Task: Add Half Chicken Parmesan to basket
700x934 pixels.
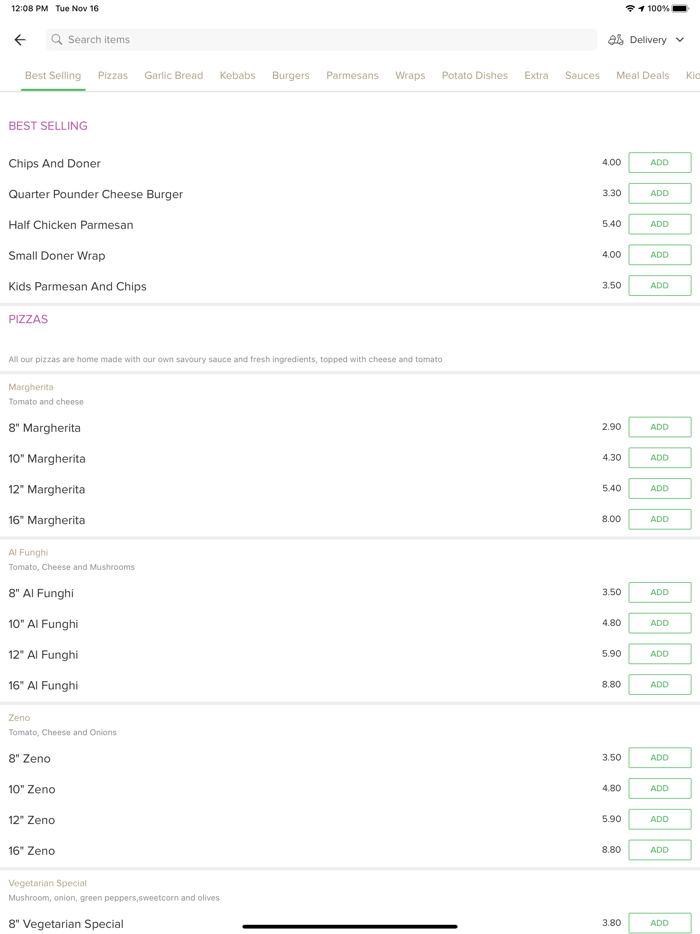Action: coord(659,224)
